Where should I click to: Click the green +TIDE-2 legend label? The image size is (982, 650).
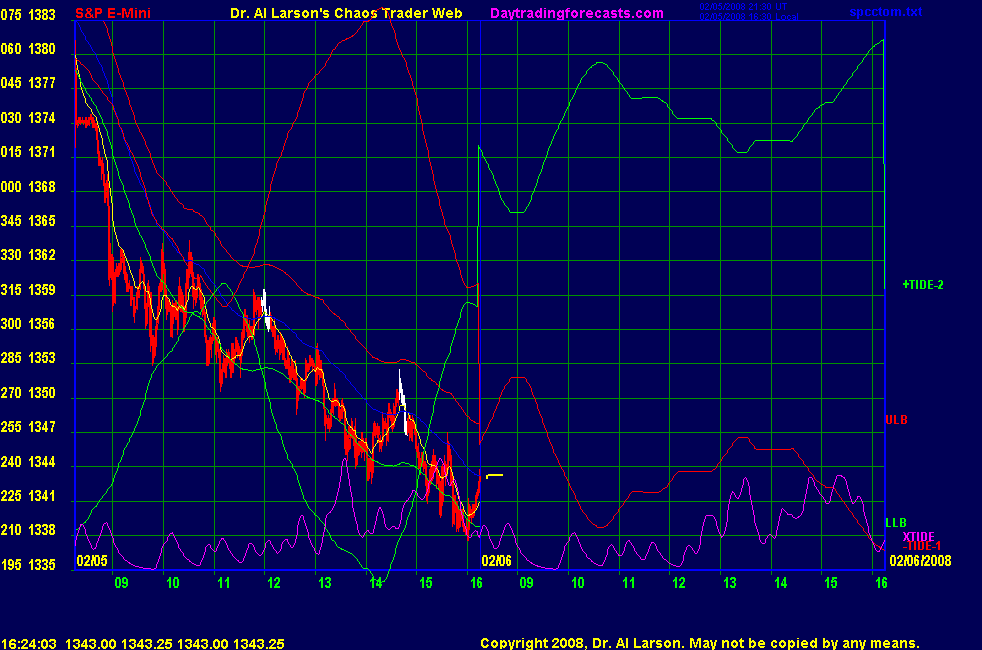click(x=922, y=285)
